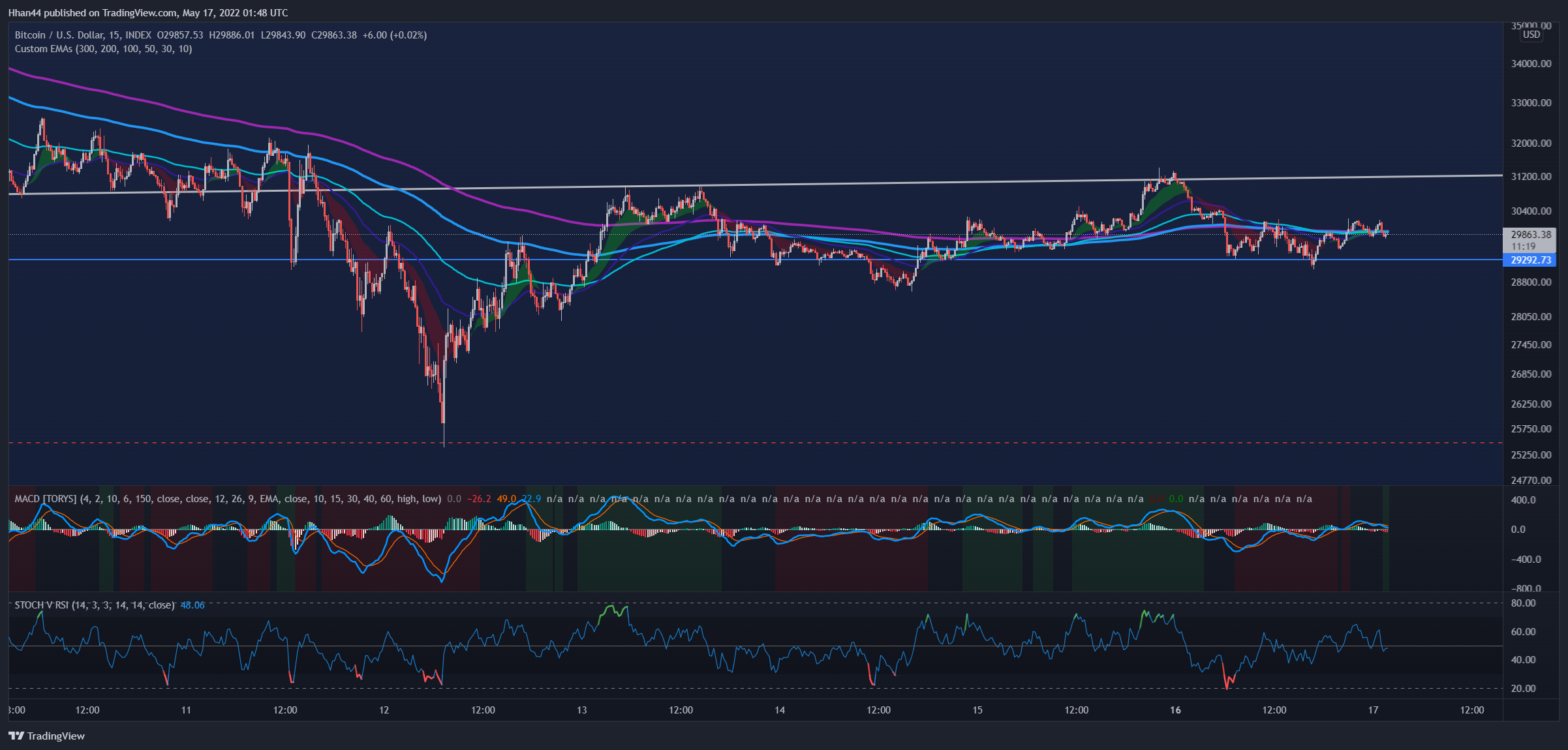Click the low price value L29843.90
1568x750 pixels.
tap(283, 35)
